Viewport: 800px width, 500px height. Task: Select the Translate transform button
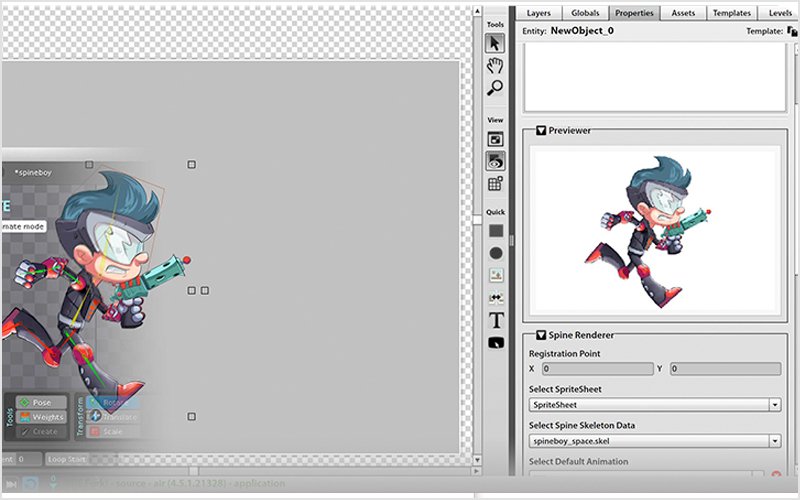pyautogui.click(x=113, y=417)
